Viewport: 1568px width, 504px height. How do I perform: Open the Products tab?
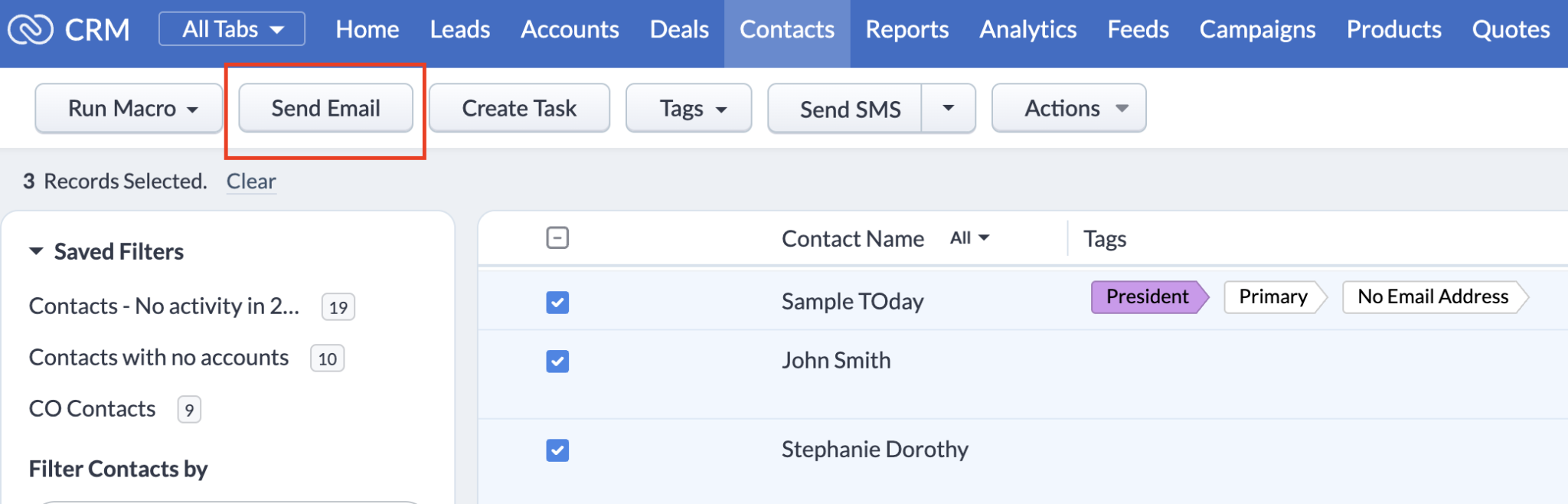click(x=1394, y=30)
